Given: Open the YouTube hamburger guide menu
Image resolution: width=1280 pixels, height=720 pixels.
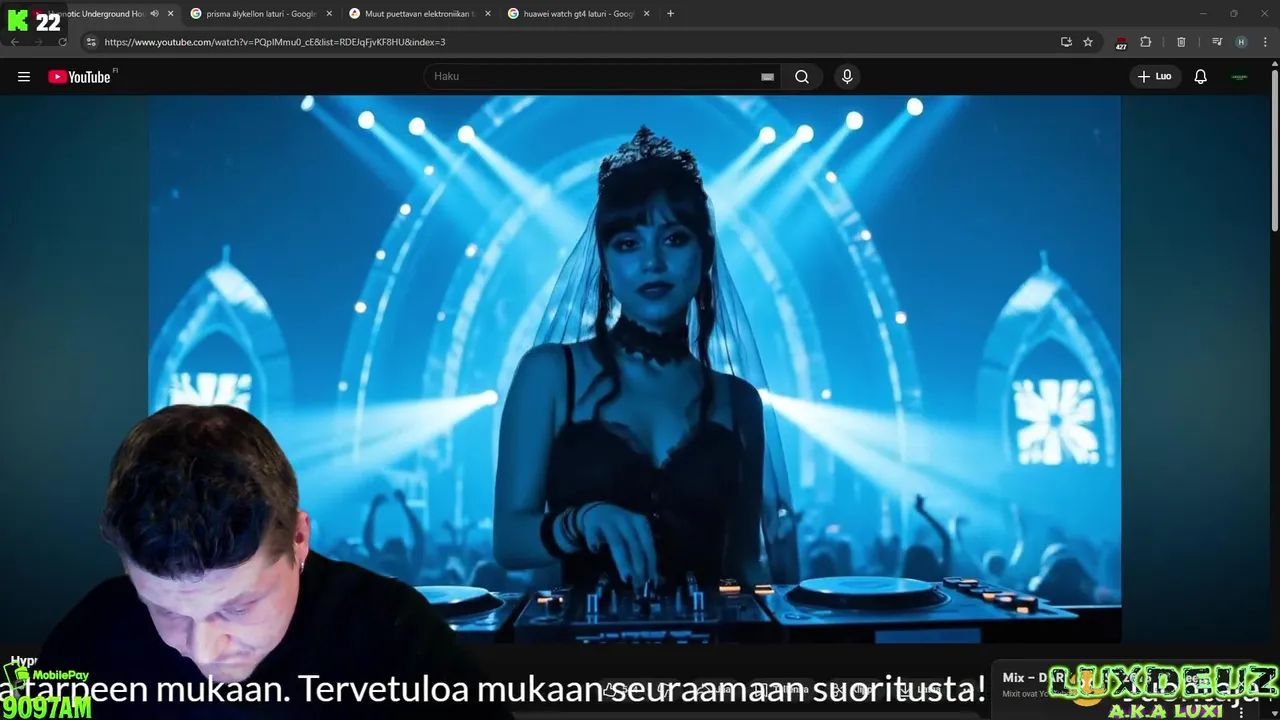Looking at the screenshot, I should [x=24, y=77].
